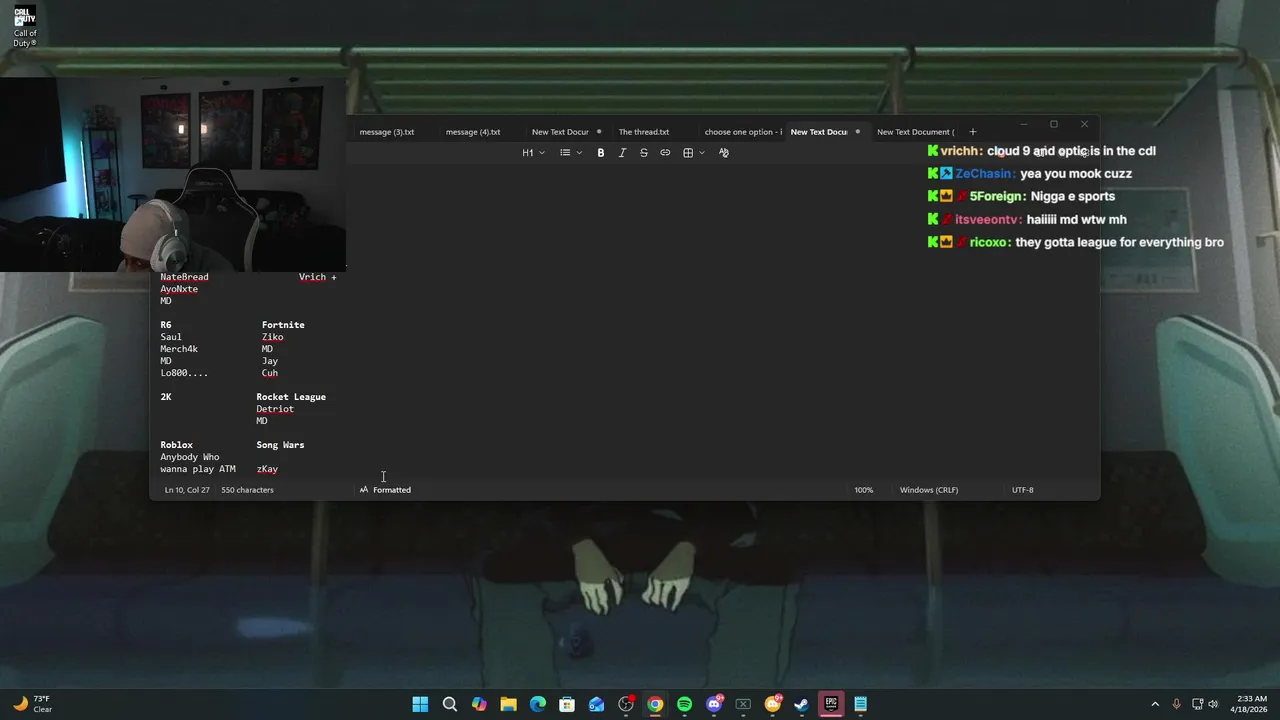Switch to Google Chrome in the taskbar
The width and height of the screenshot is (1280, 720).
point(655,704)
